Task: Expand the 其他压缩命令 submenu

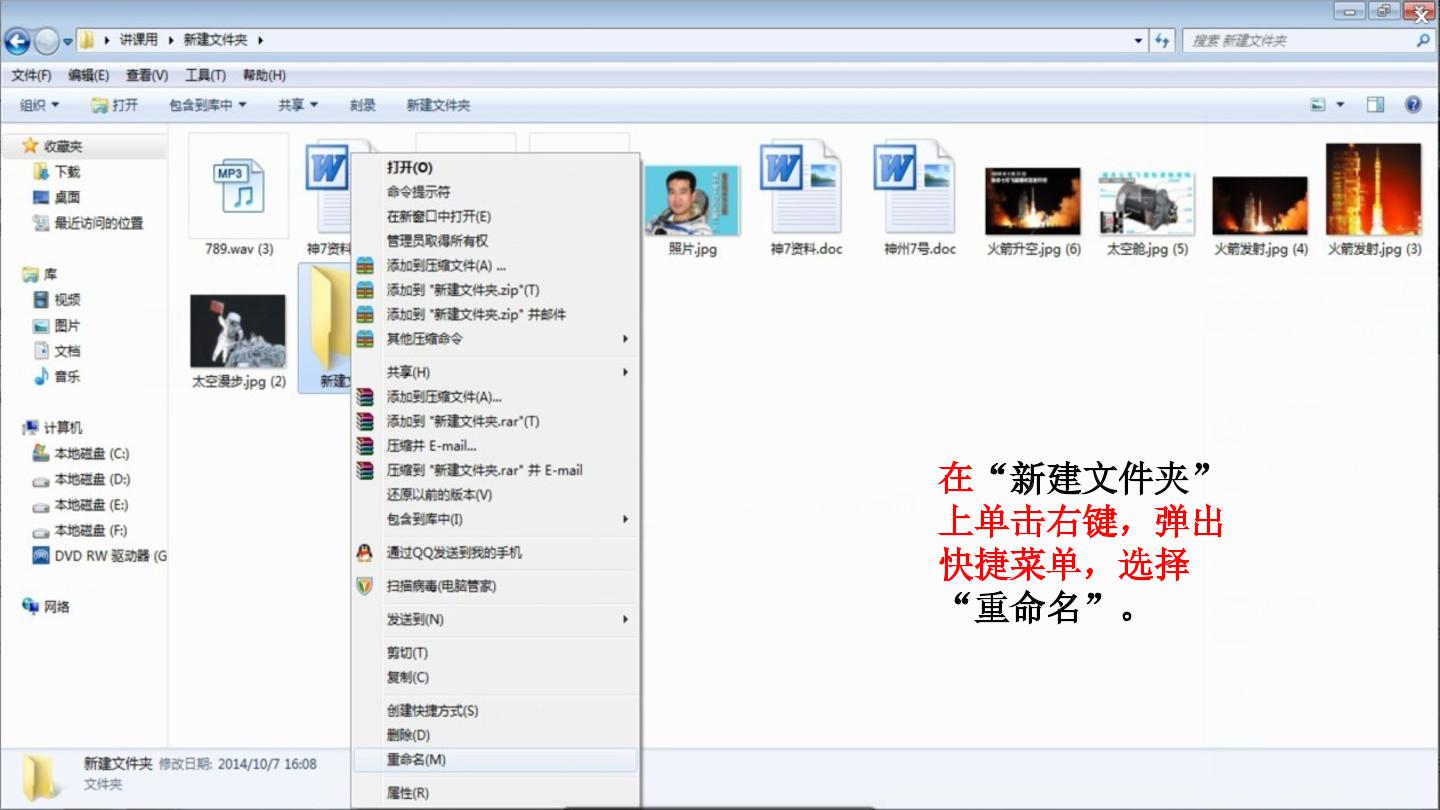Action: tap(496, 339)
